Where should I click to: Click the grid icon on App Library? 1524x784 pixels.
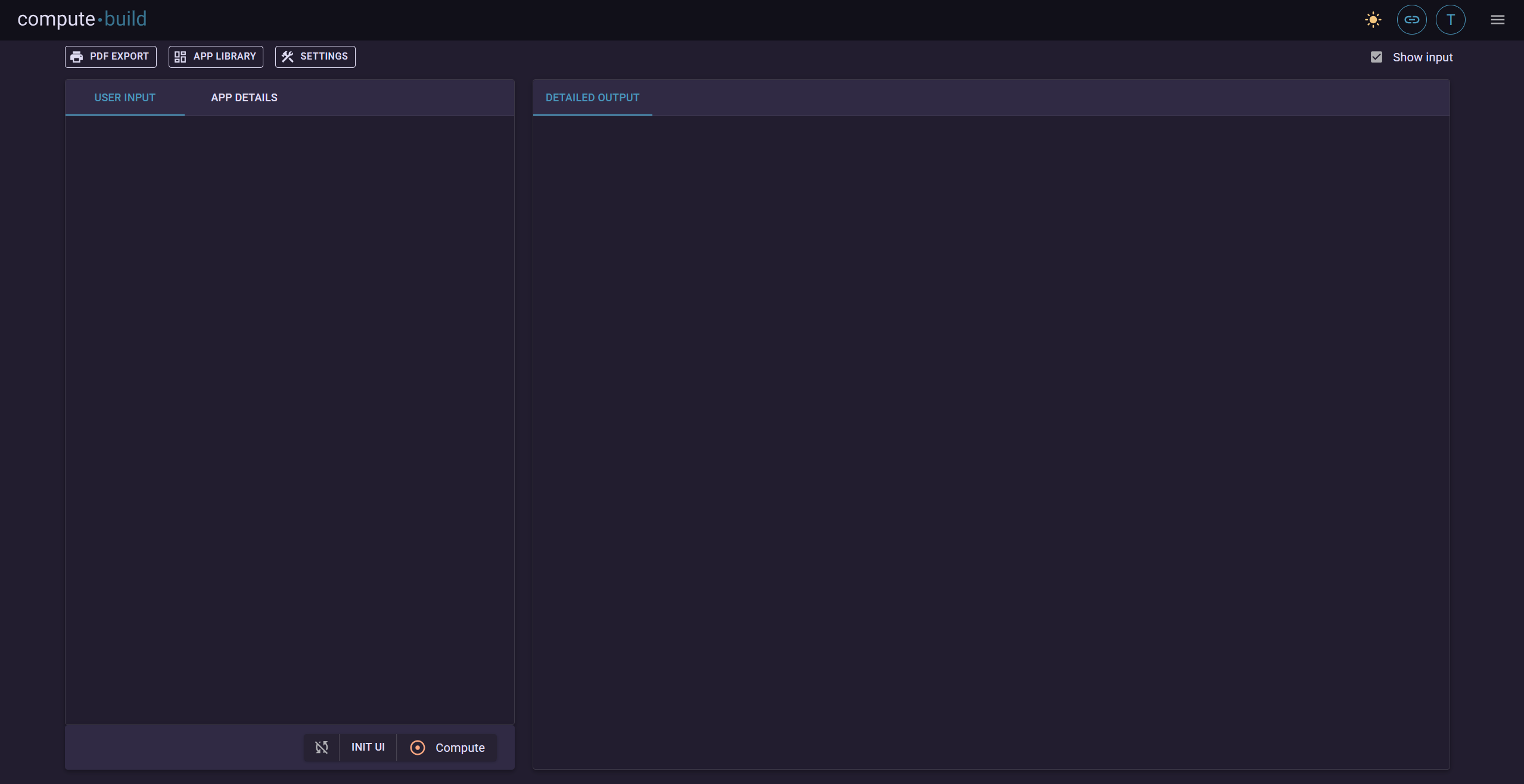click(181, 57)
